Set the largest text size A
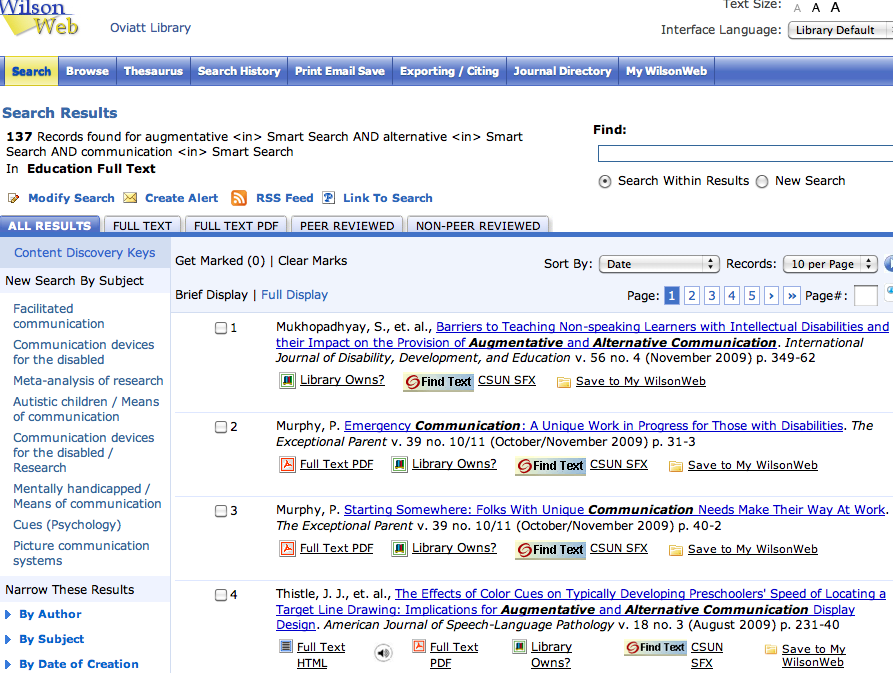The height and width of the screenshot is (673, 893). click(x=835, y=7)
